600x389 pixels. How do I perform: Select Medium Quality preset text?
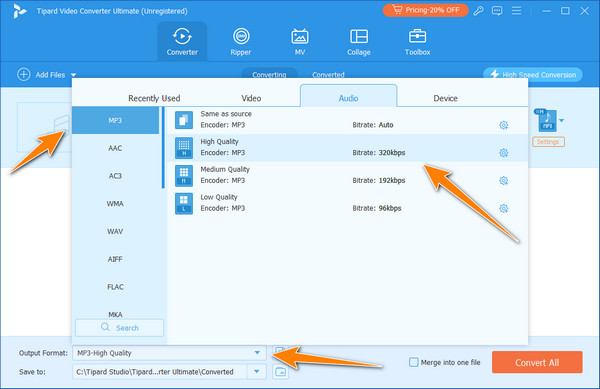[225, 169]
